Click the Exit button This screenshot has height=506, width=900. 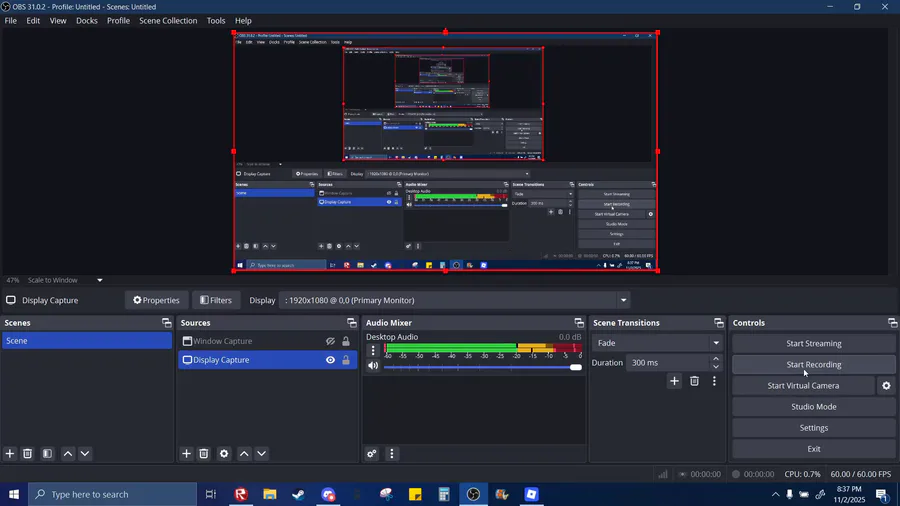click(x=813, y=449)
